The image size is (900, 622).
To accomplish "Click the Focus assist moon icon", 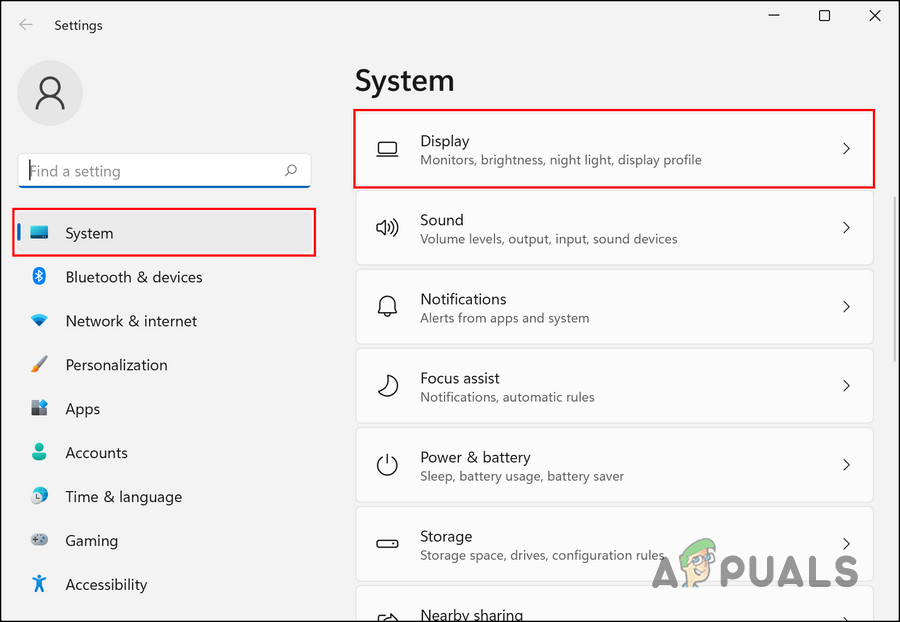I will (388, 385).
